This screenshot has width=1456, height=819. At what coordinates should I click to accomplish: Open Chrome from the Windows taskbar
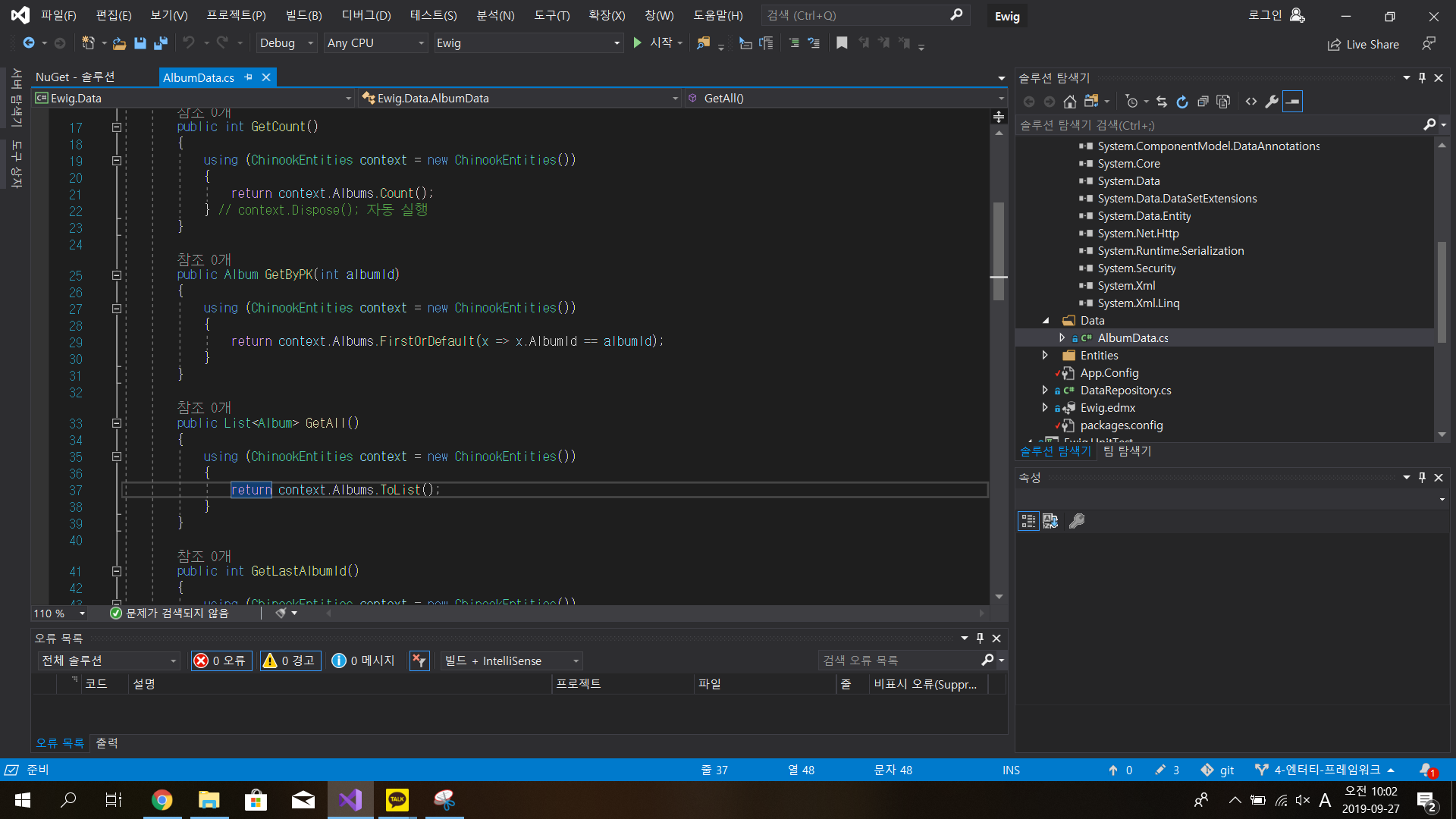(162, 800)
